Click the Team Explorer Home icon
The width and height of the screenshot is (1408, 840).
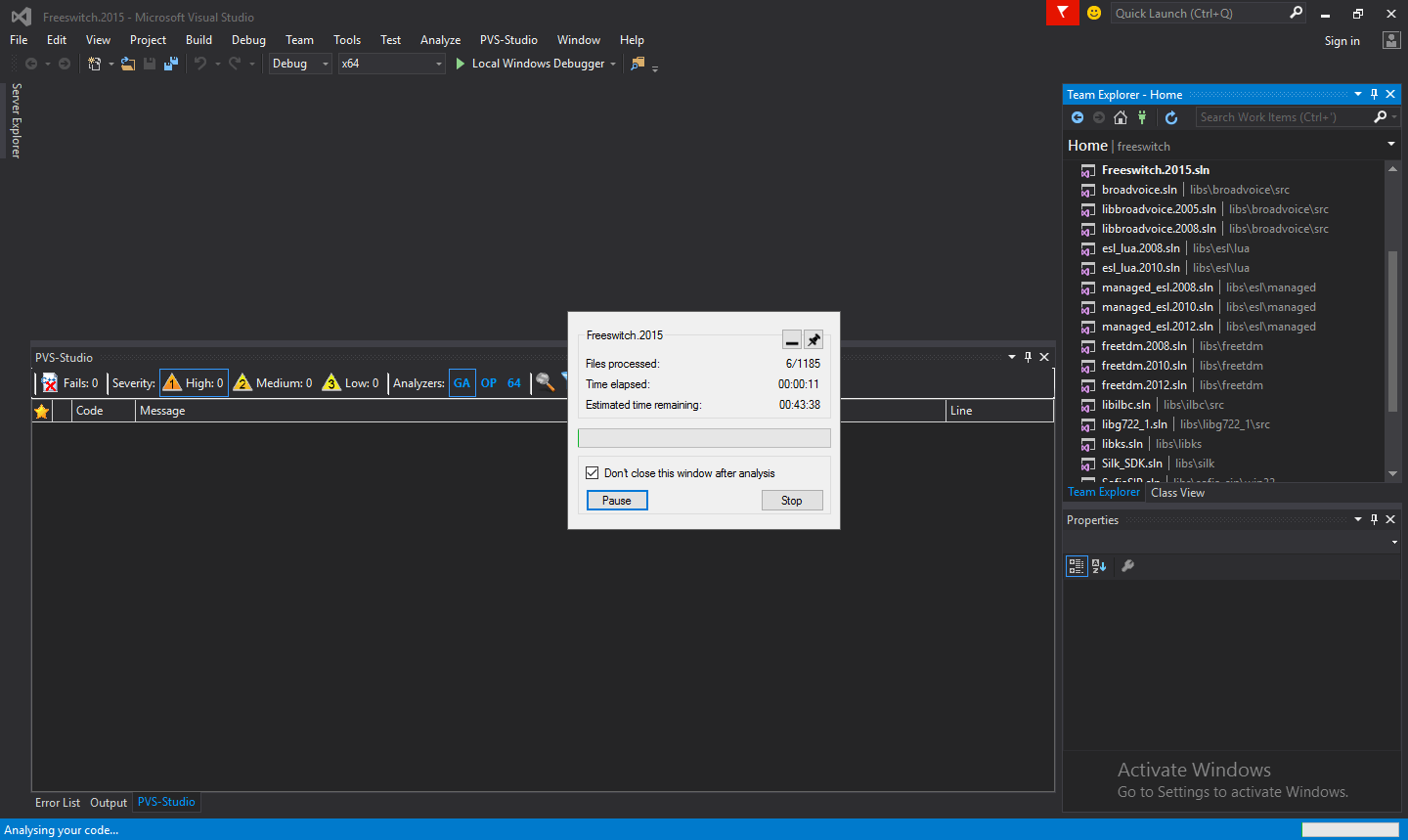[1121, 117]
